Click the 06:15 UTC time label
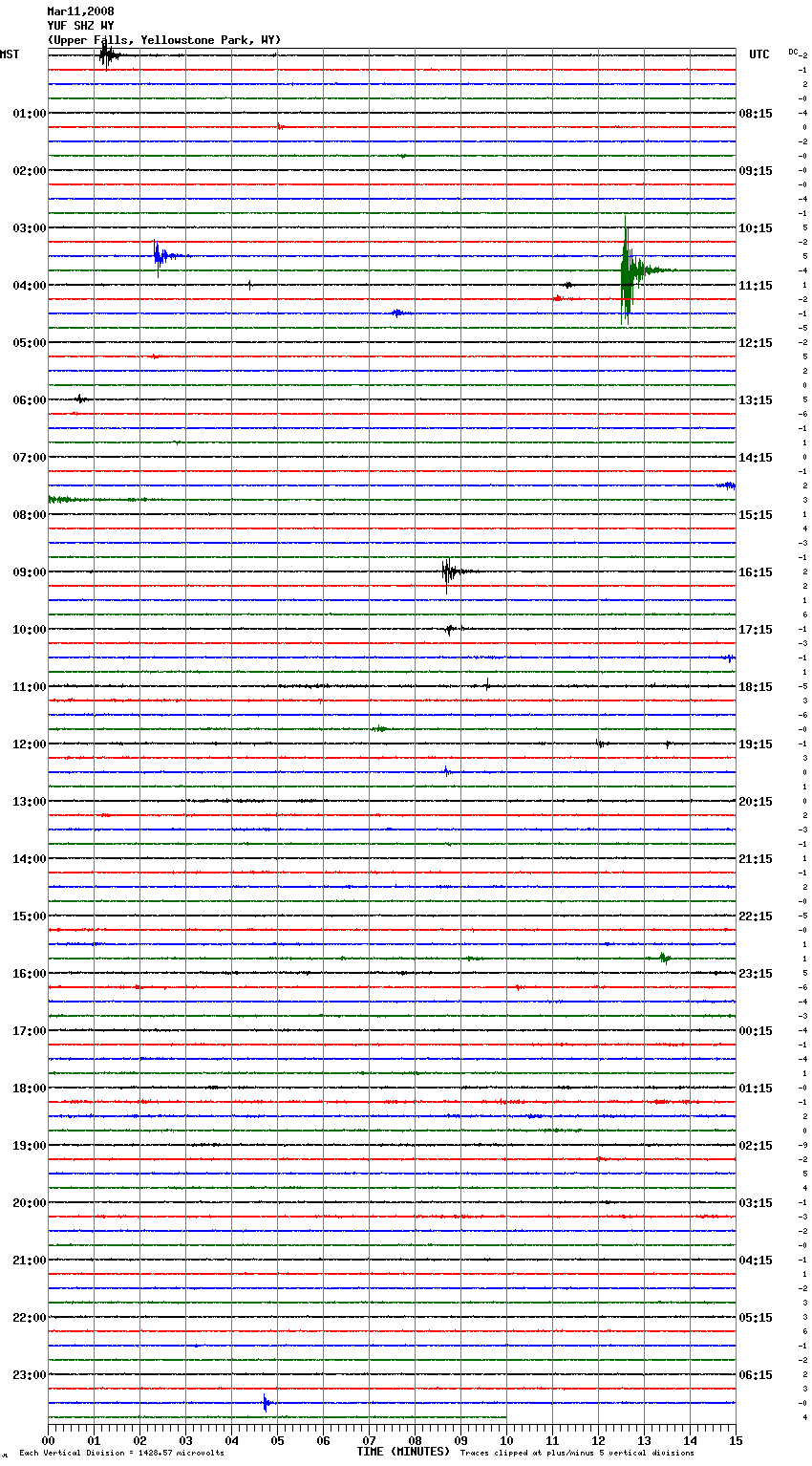Screen dimensions: 812x1466 coord(756,1375)
